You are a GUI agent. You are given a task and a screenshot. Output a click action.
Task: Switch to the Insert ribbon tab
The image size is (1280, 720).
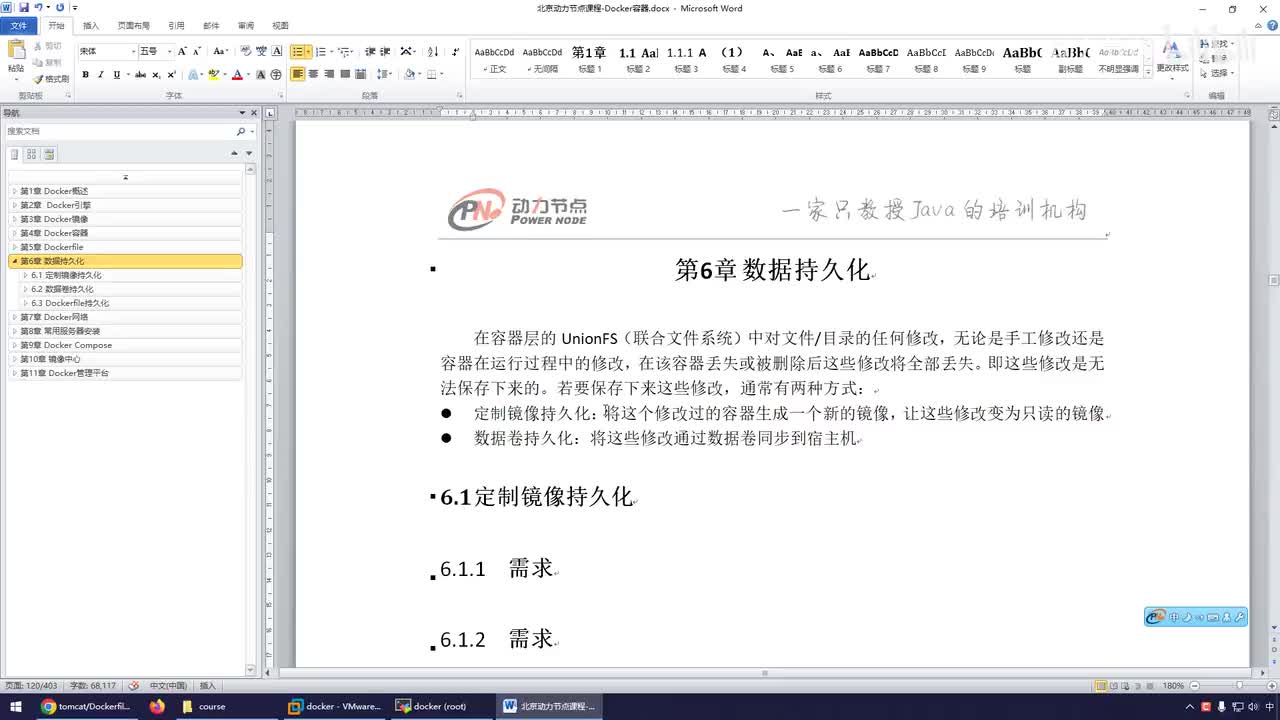tap(91, 25)
